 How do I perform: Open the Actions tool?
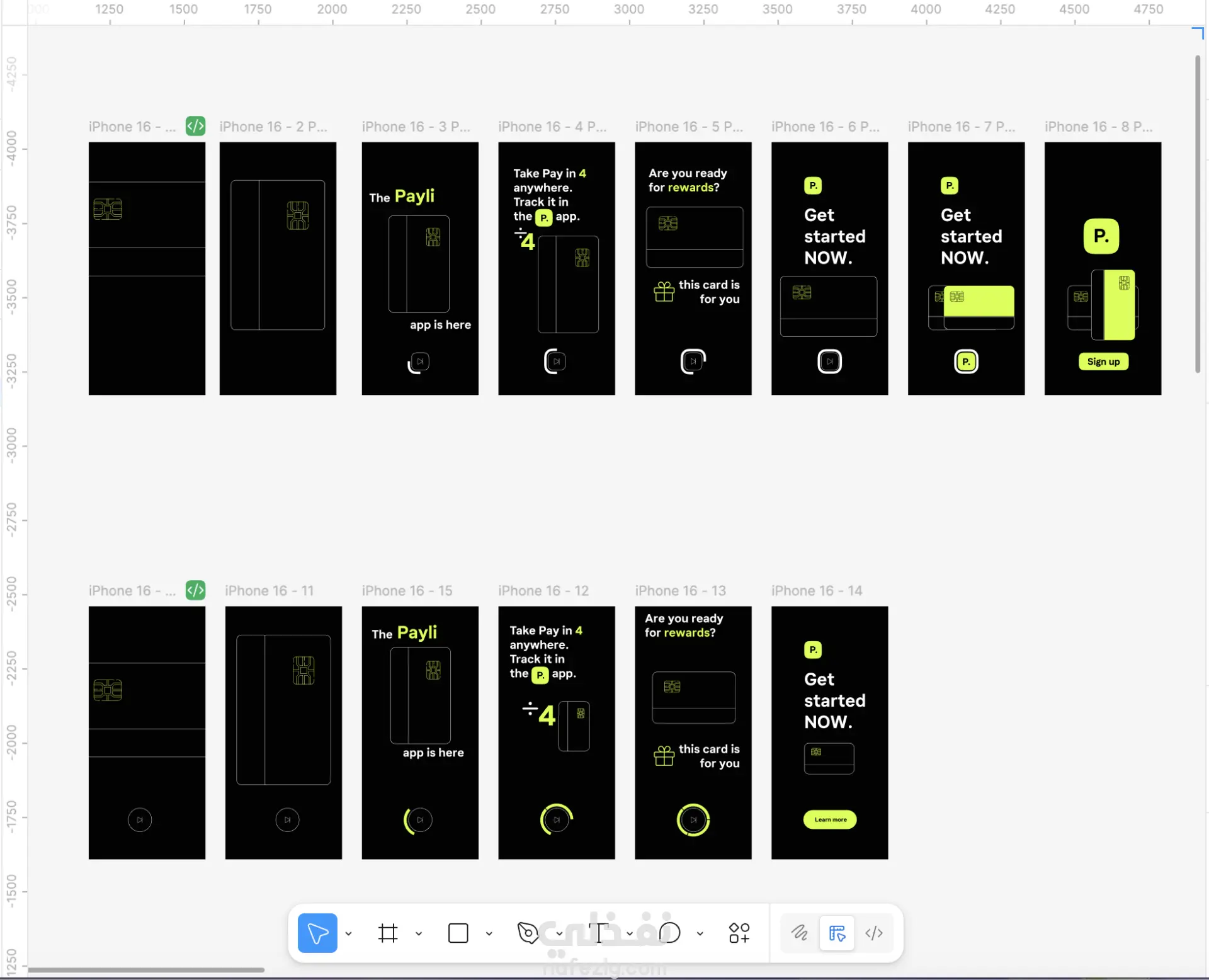point(739,933)
